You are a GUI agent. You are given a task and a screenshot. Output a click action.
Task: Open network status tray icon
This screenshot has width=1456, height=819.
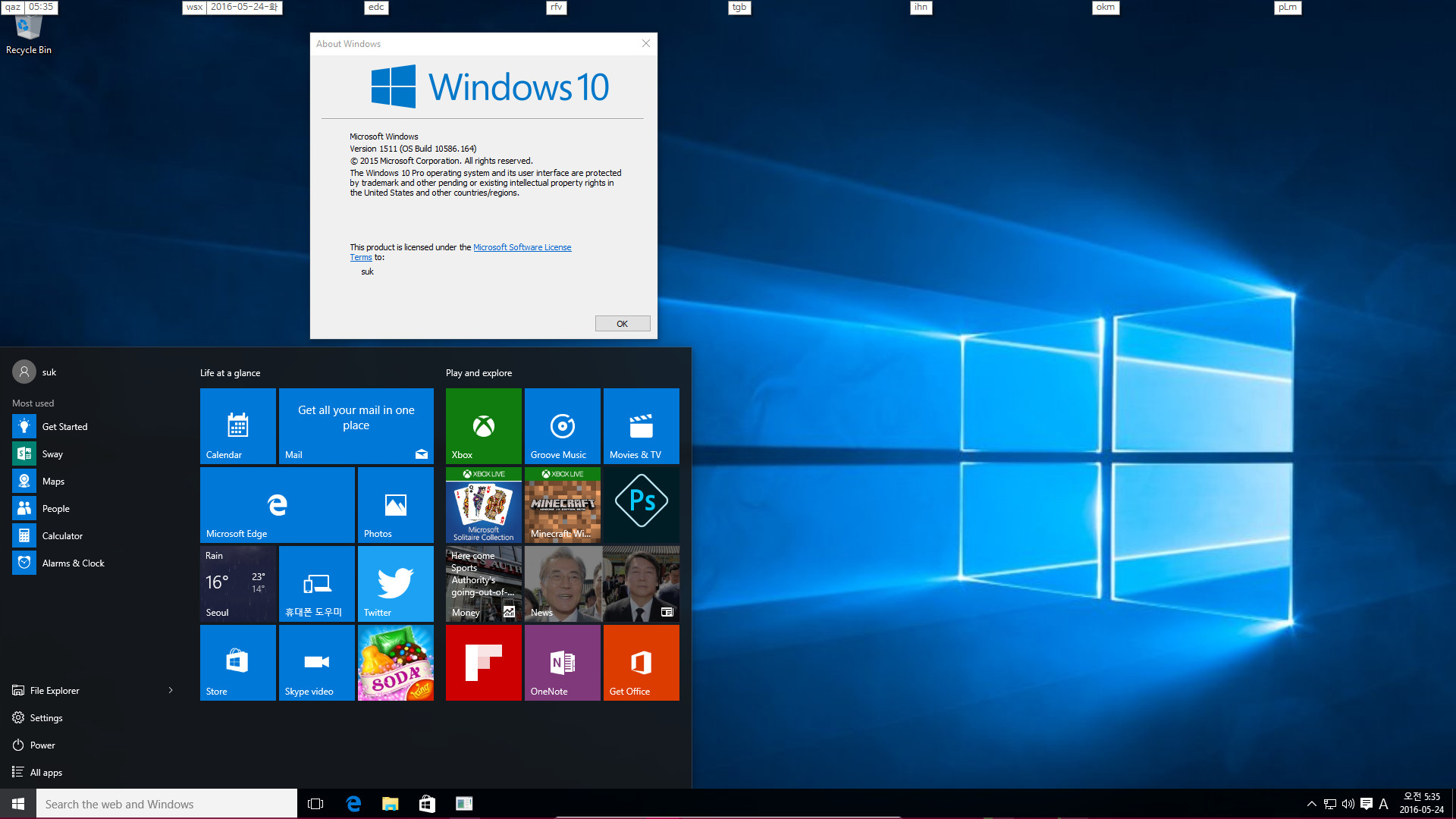pyautogui.click(x=1330, y=804)
